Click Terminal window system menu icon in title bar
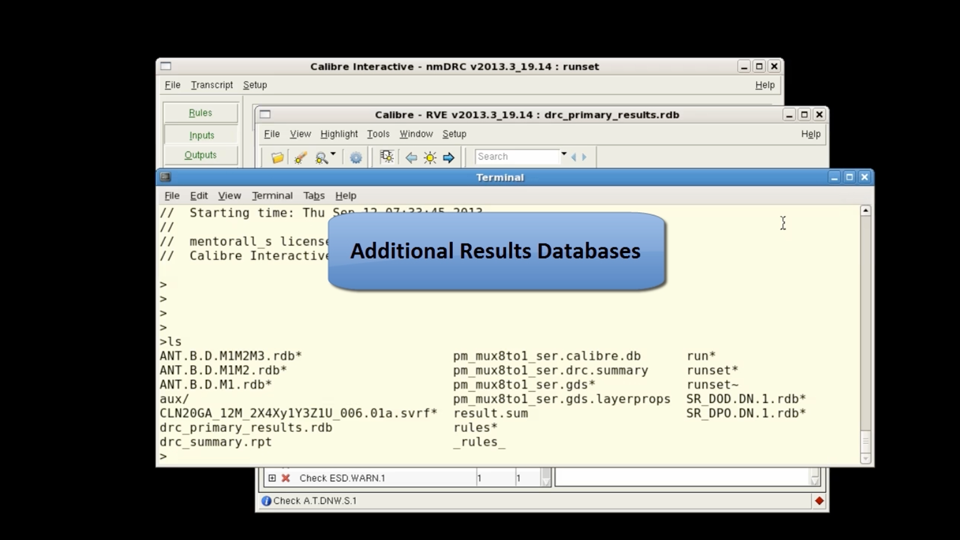This screenshot has height=540, width=960. [165, 177]
